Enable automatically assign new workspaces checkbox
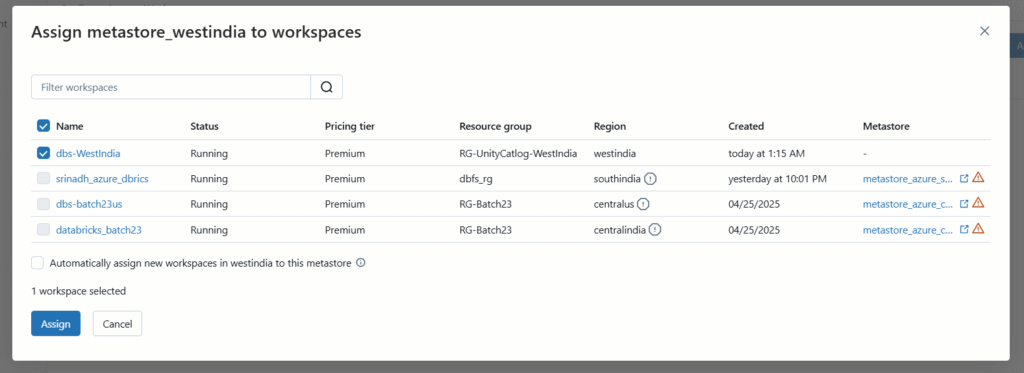 coord(37,263)
